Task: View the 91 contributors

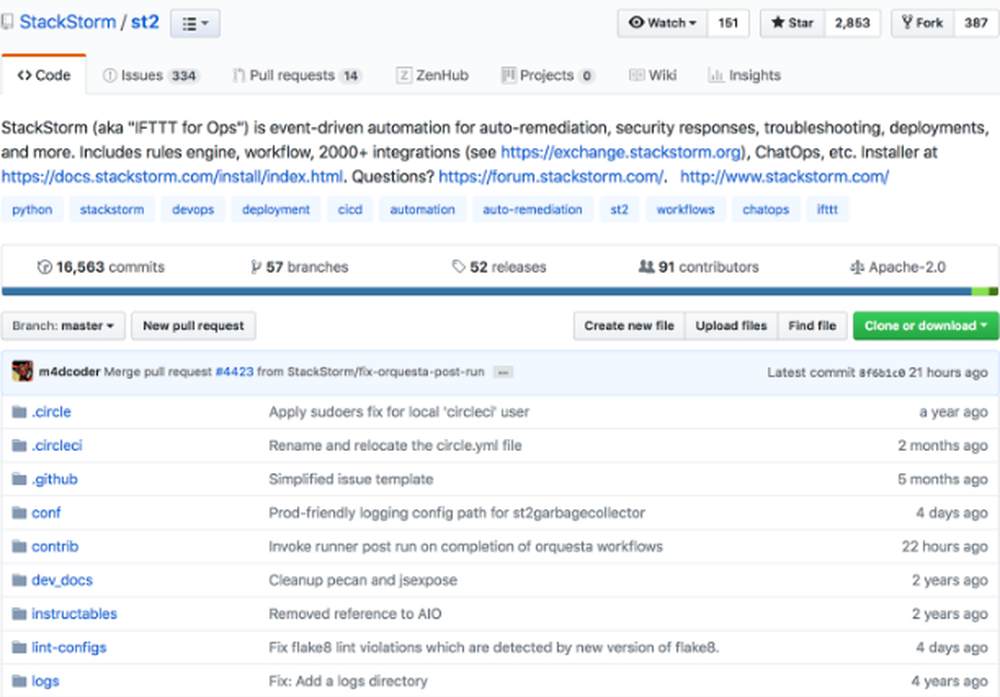Action: 698,267
